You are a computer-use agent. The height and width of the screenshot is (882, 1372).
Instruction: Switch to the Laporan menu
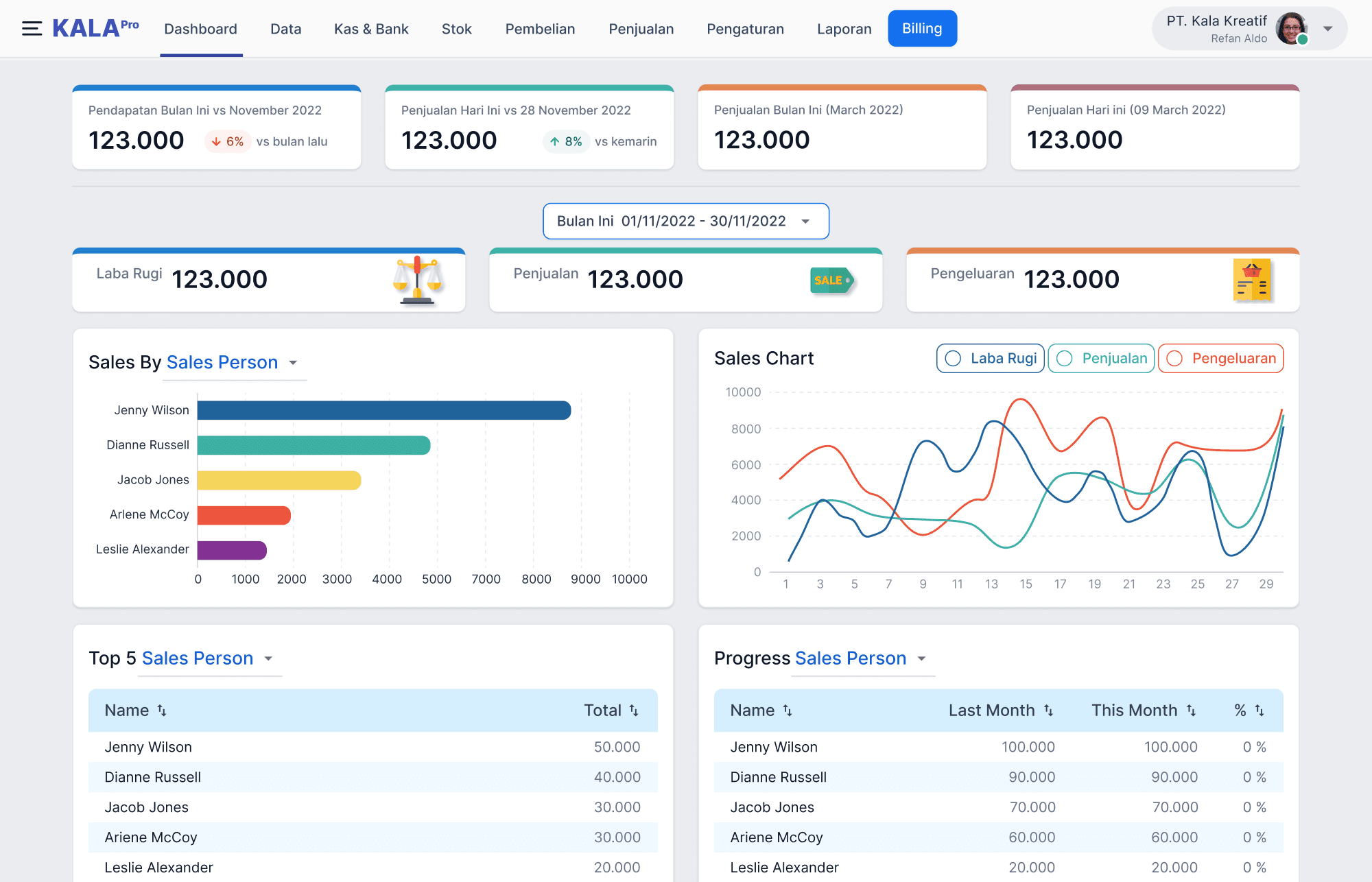[x=844, y=29]
